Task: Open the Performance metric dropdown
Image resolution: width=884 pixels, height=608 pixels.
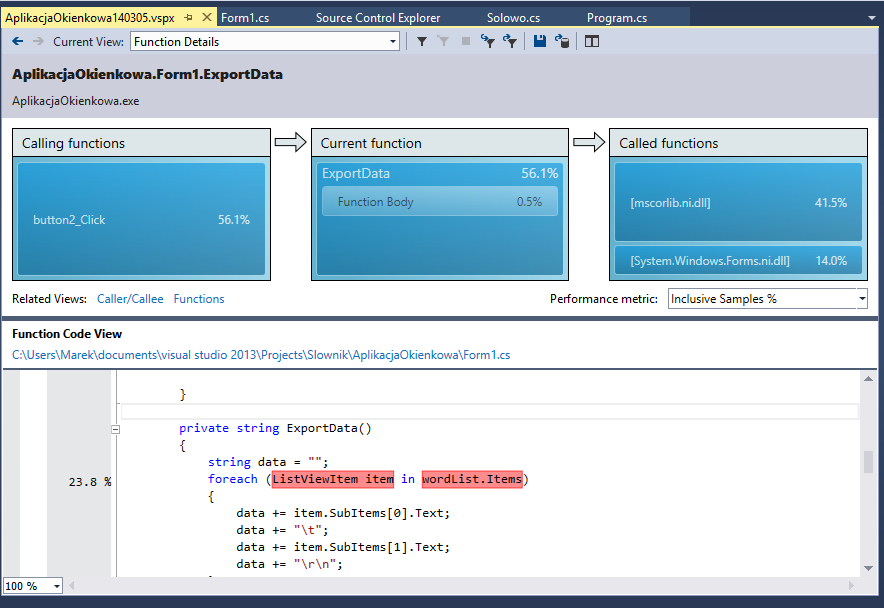Action: click(861, 299)
